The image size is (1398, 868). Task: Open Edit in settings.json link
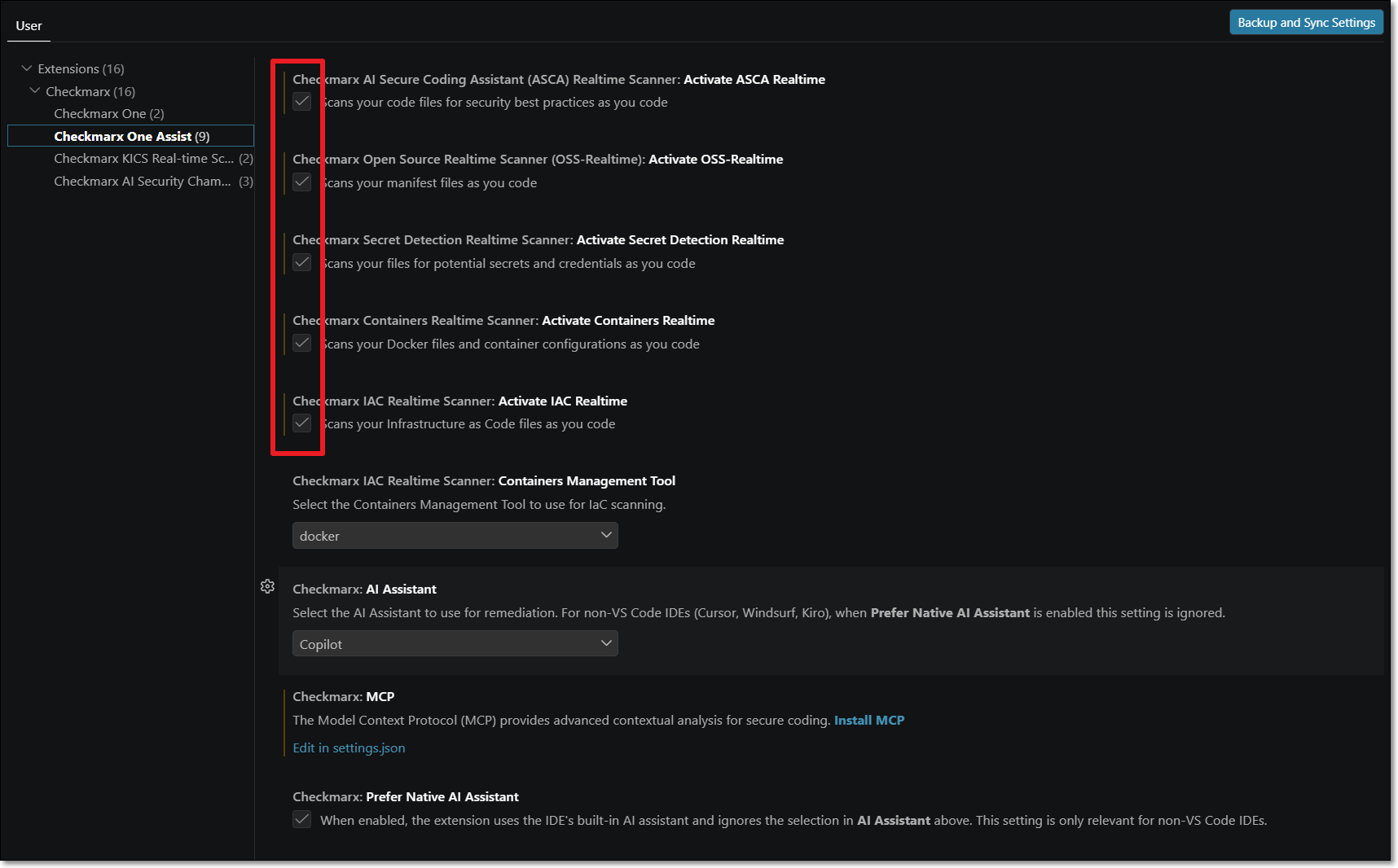(x=349, y=747)
